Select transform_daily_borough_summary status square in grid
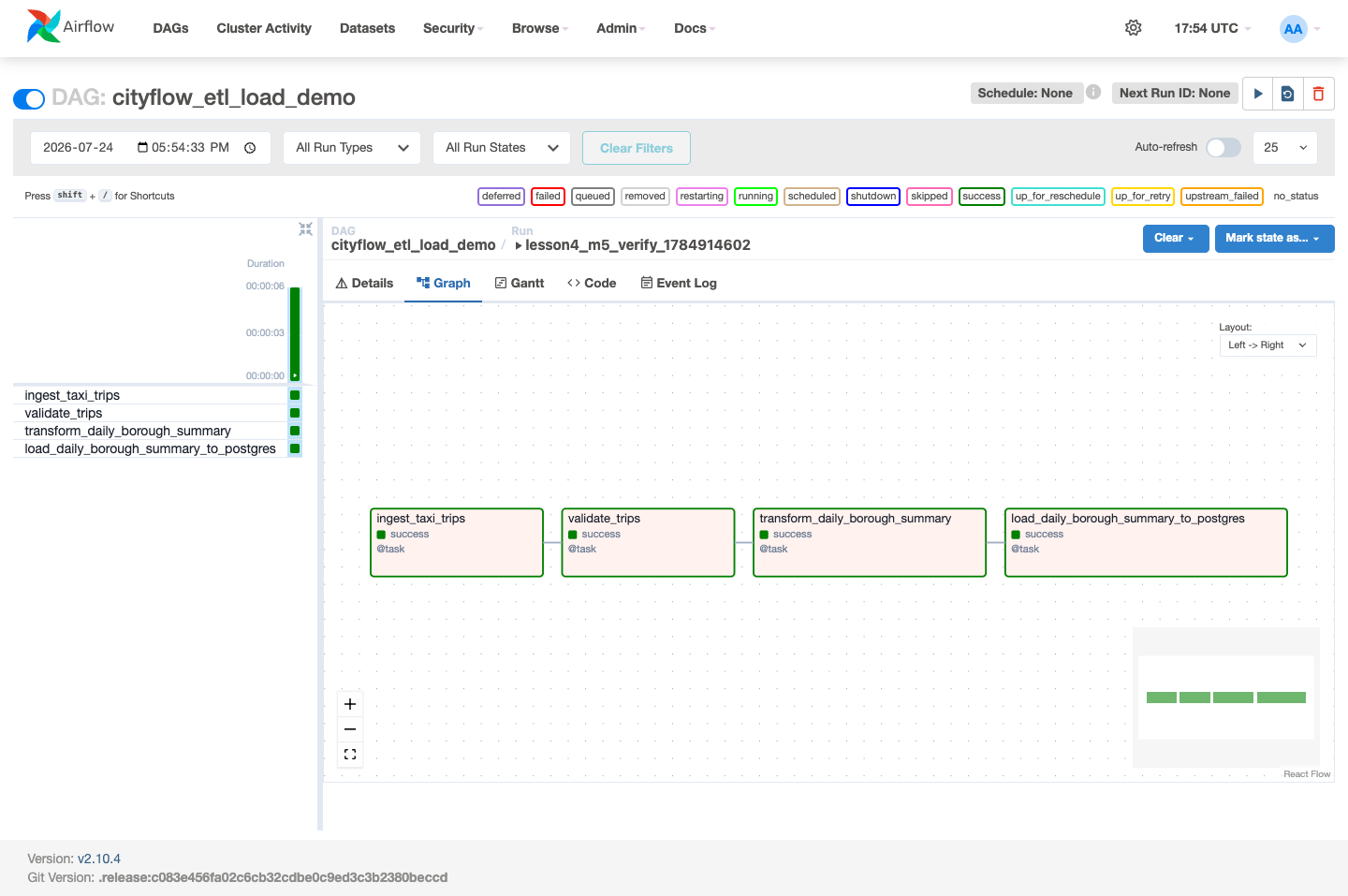This screenshot has width=1348, height=896. 295,431
